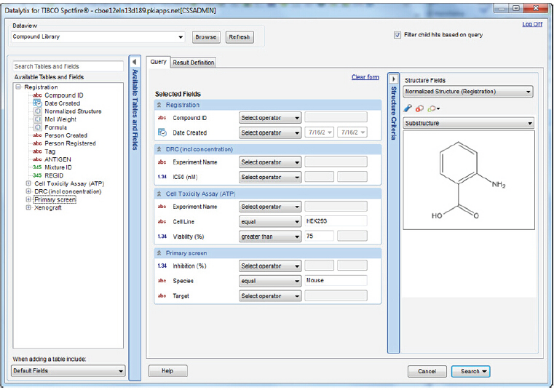Click the Search Tables and Fields input
Image resolution: width=554 pixels, height=391 pixels.
pos(69,66)
